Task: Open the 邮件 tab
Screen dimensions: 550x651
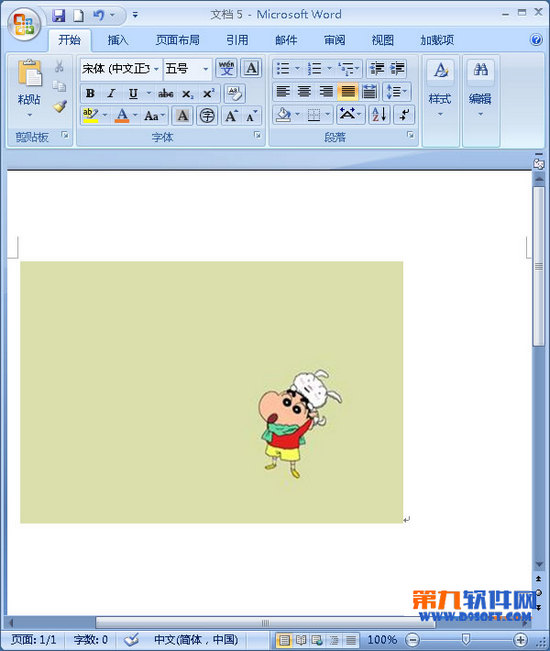Action: click(x=286, y=40)
